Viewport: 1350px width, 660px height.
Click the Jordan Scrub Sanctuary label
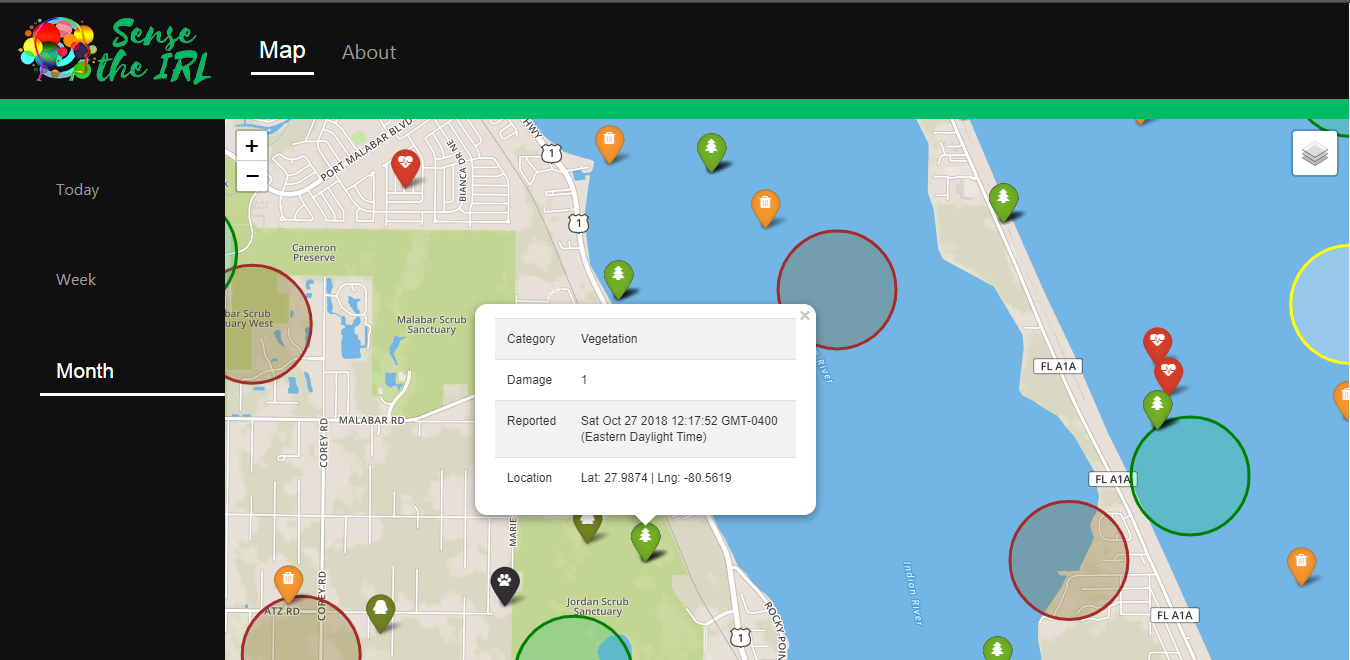(598, 607)
